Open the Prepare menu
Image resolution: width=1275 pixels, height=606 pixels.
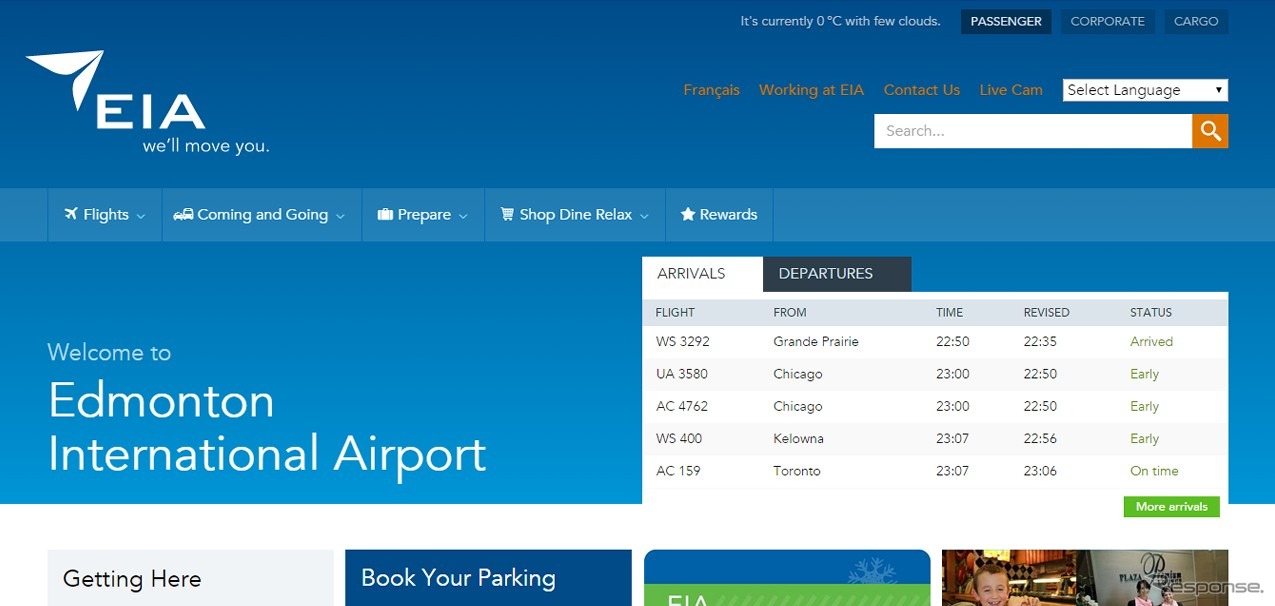424,215
